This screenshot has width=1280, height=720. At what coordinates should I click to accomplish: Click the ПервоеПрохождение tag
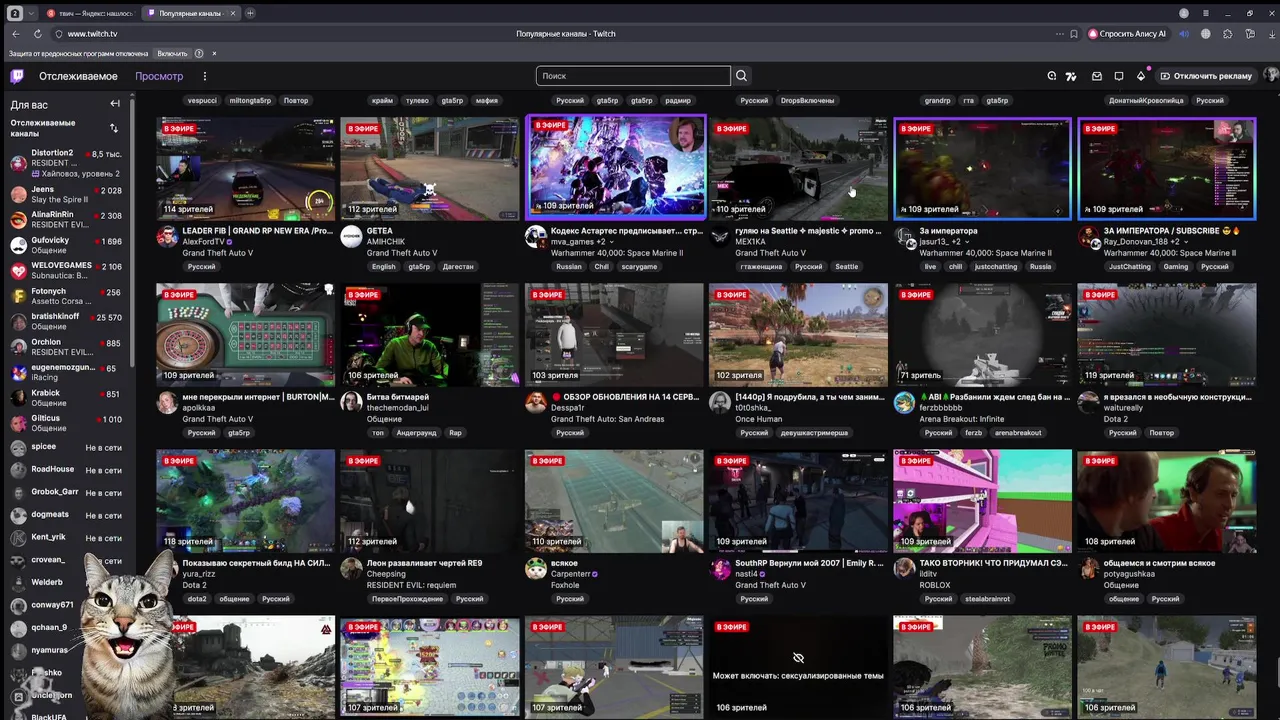tap(407, 599)
